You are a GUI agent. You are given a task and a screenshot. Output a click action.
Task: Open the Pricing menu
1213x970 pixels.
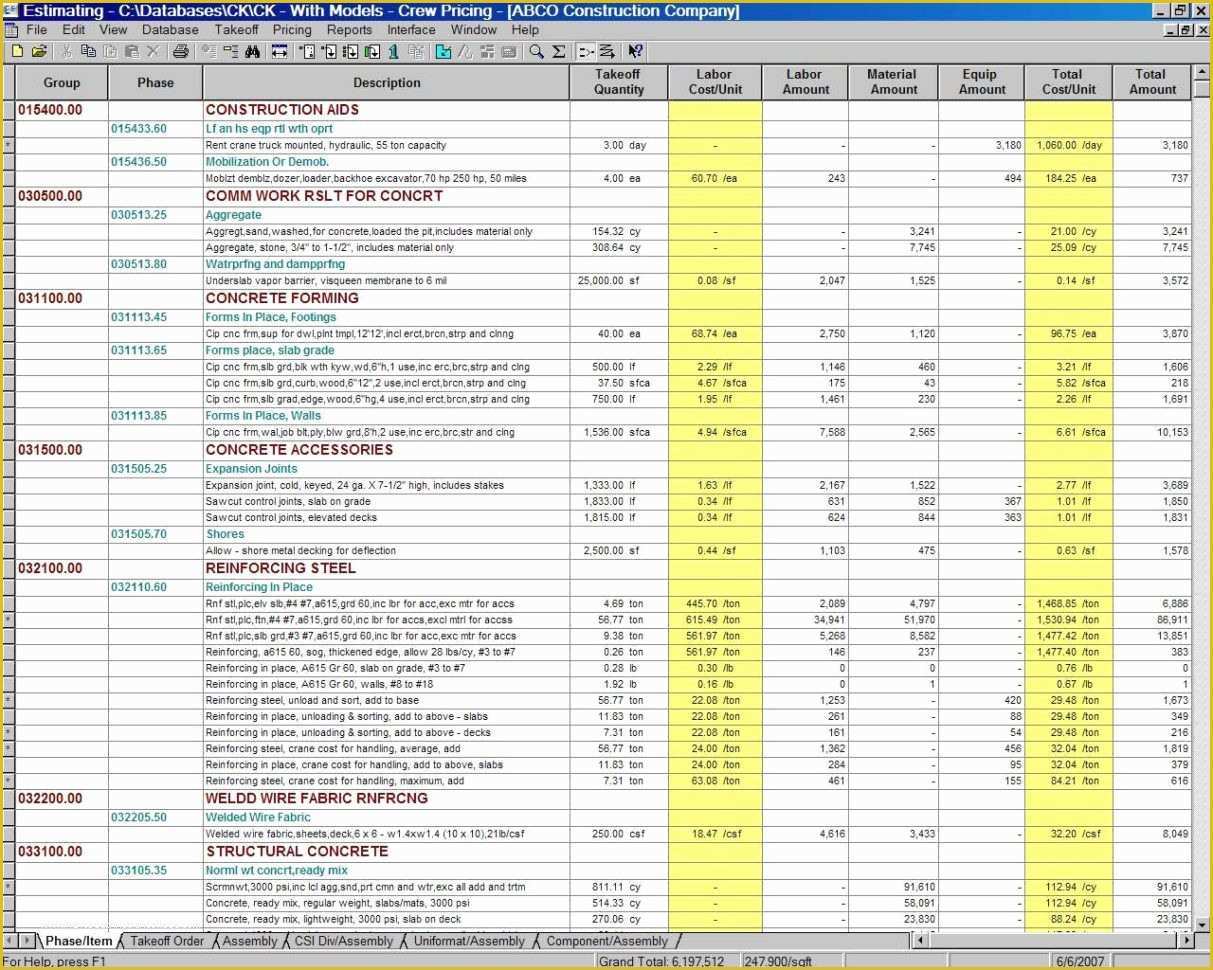pyautogui.click(x=292, y=30)
